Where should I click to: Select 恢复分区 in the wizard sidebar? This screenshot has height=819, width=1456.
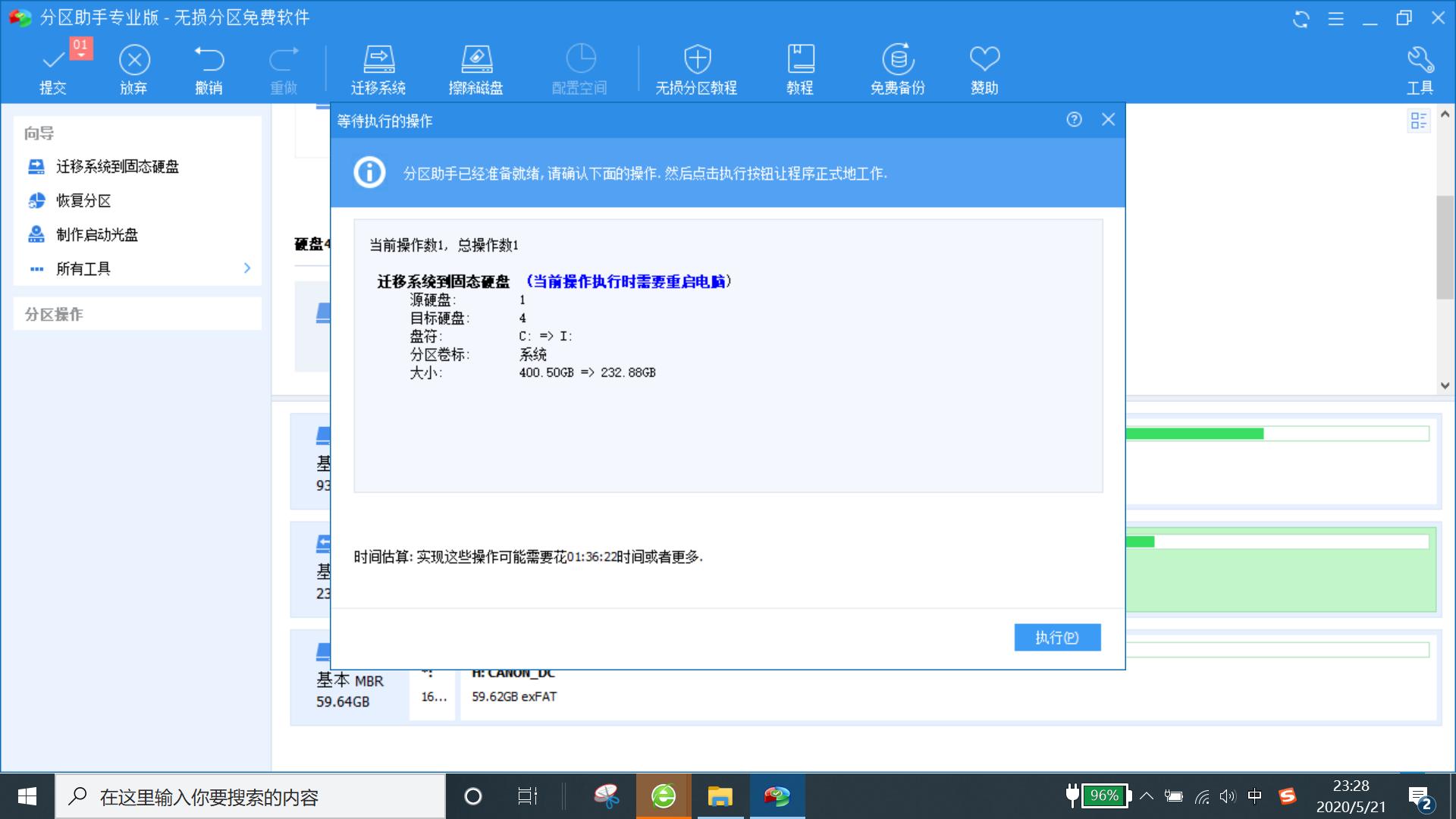tap(82, 201)
